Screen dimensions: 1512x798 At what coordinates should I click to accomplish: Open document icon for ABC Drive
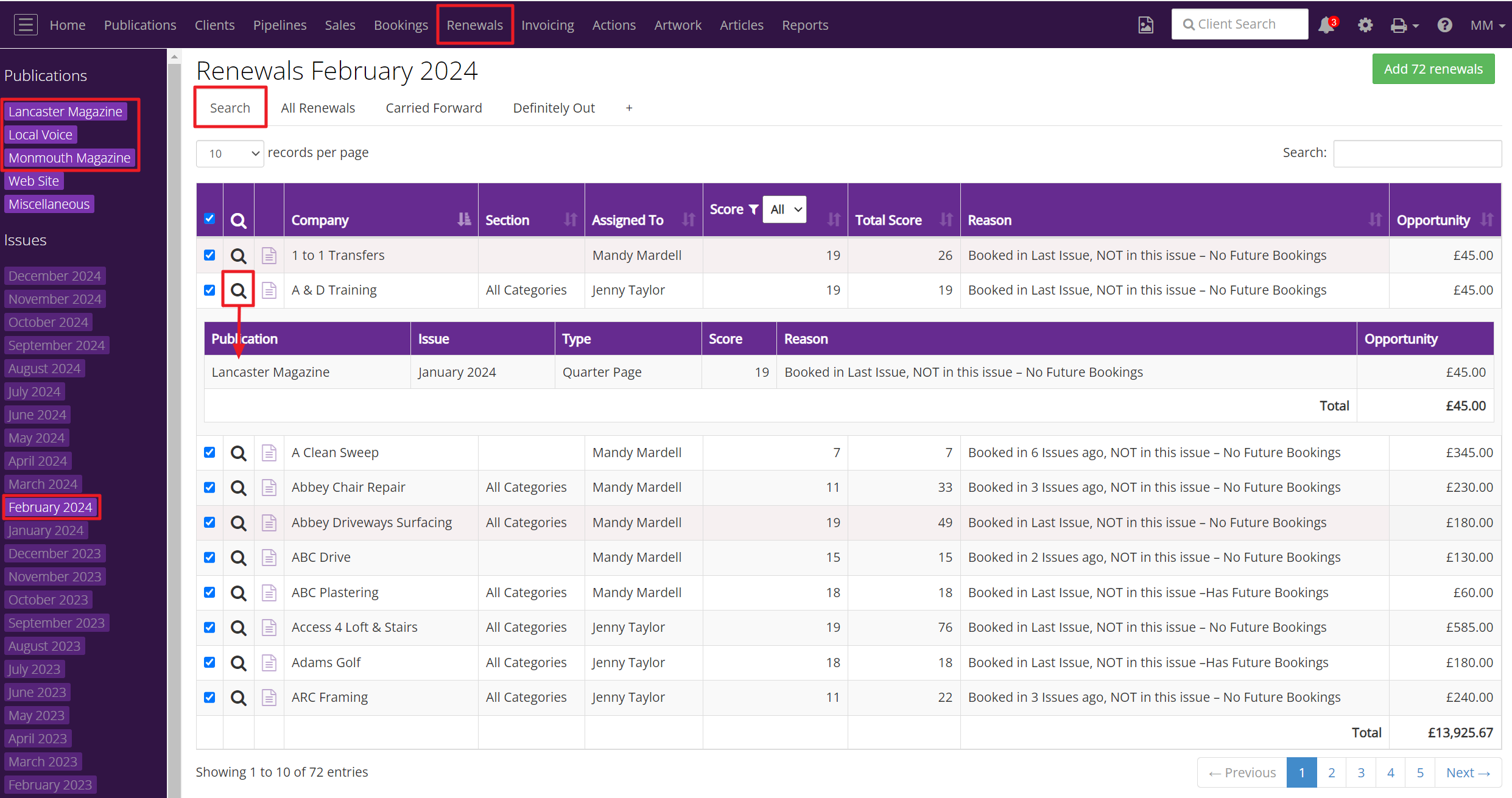(x=269, y=558)
